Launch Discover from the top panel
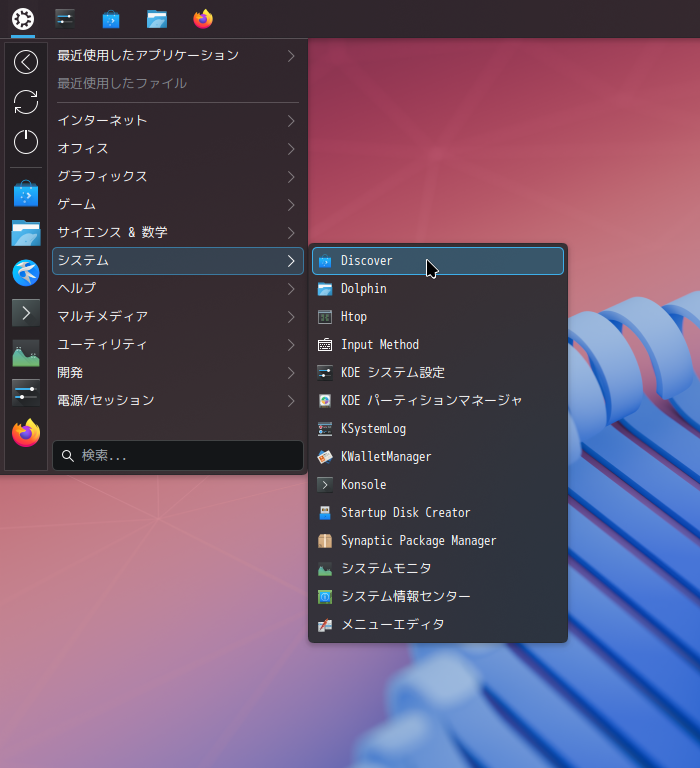This screenshot has height=768, width=700. coord(111,20)
